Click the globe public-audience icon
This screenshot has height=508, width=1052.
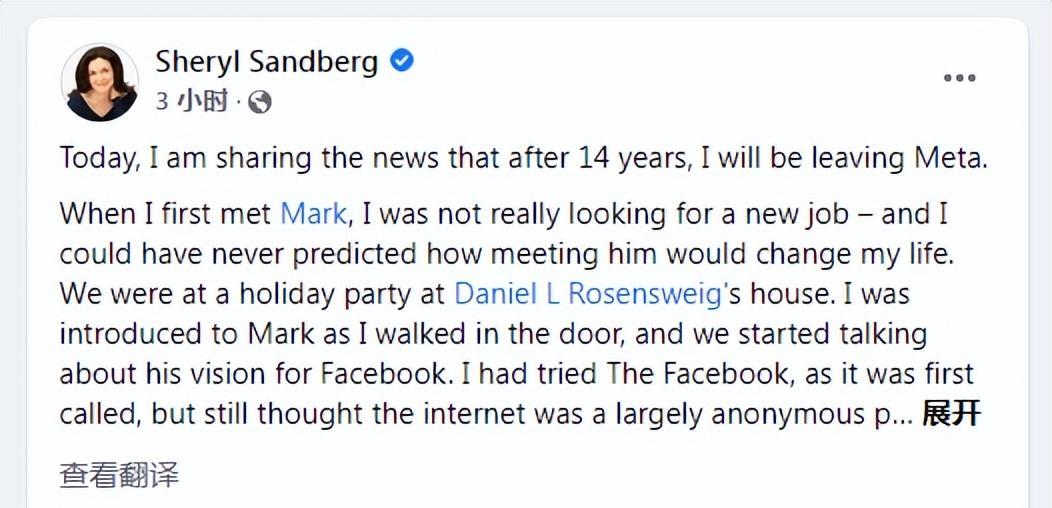[260, 101]
